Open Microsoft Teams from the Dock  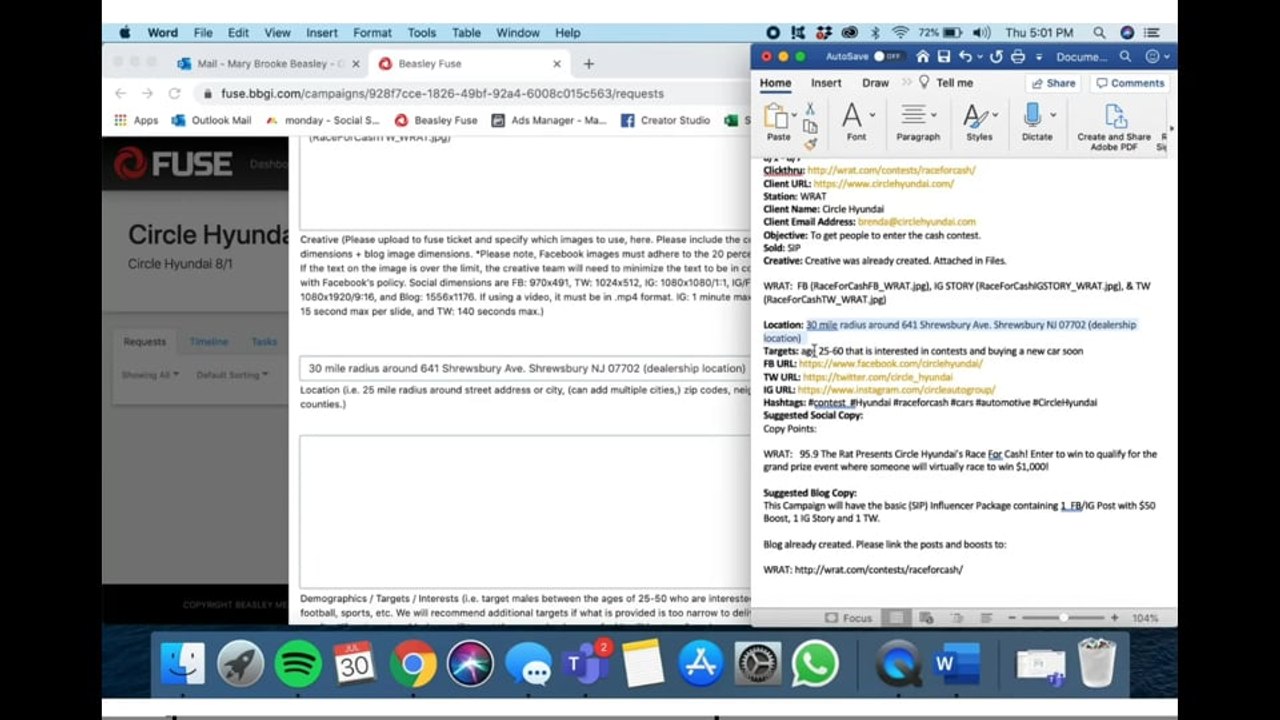click(x=586, y=664)
